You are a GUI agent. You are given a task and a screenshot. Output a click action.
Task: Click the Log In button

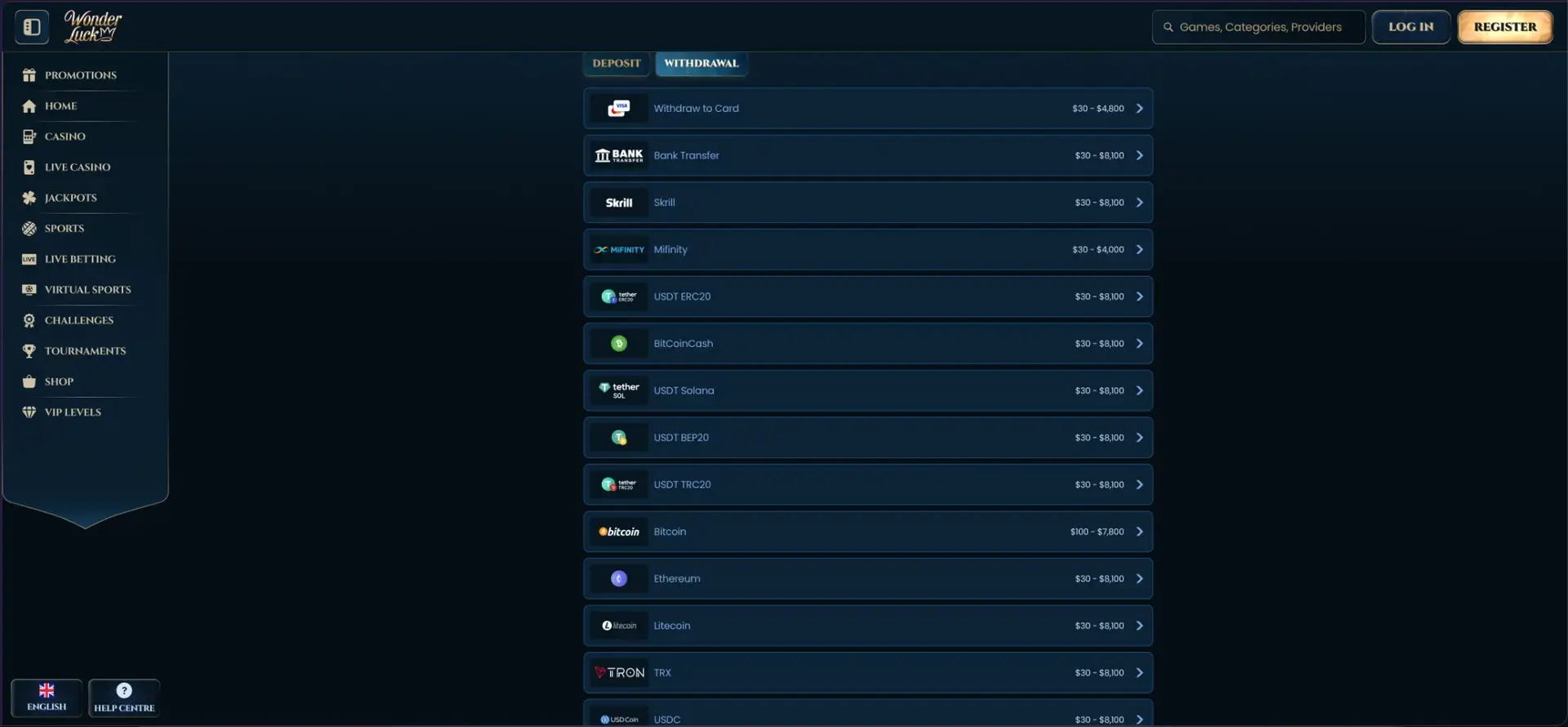pyautogui.click(x=1410, y=27)
